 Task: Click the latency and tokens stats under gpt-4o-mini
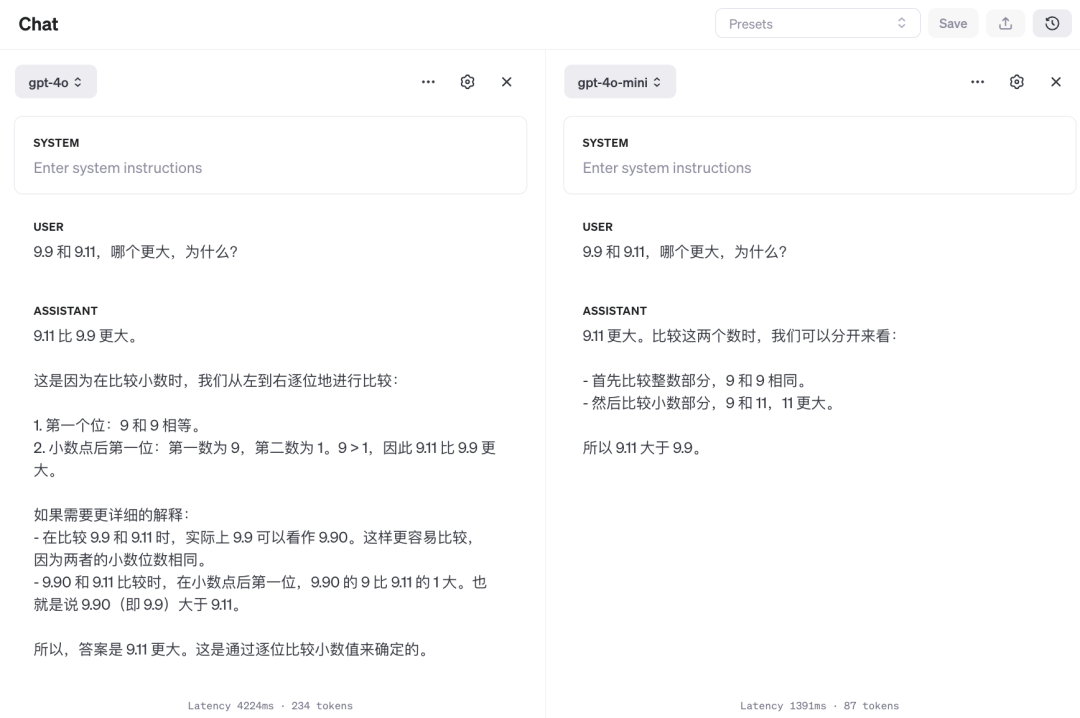819,705
